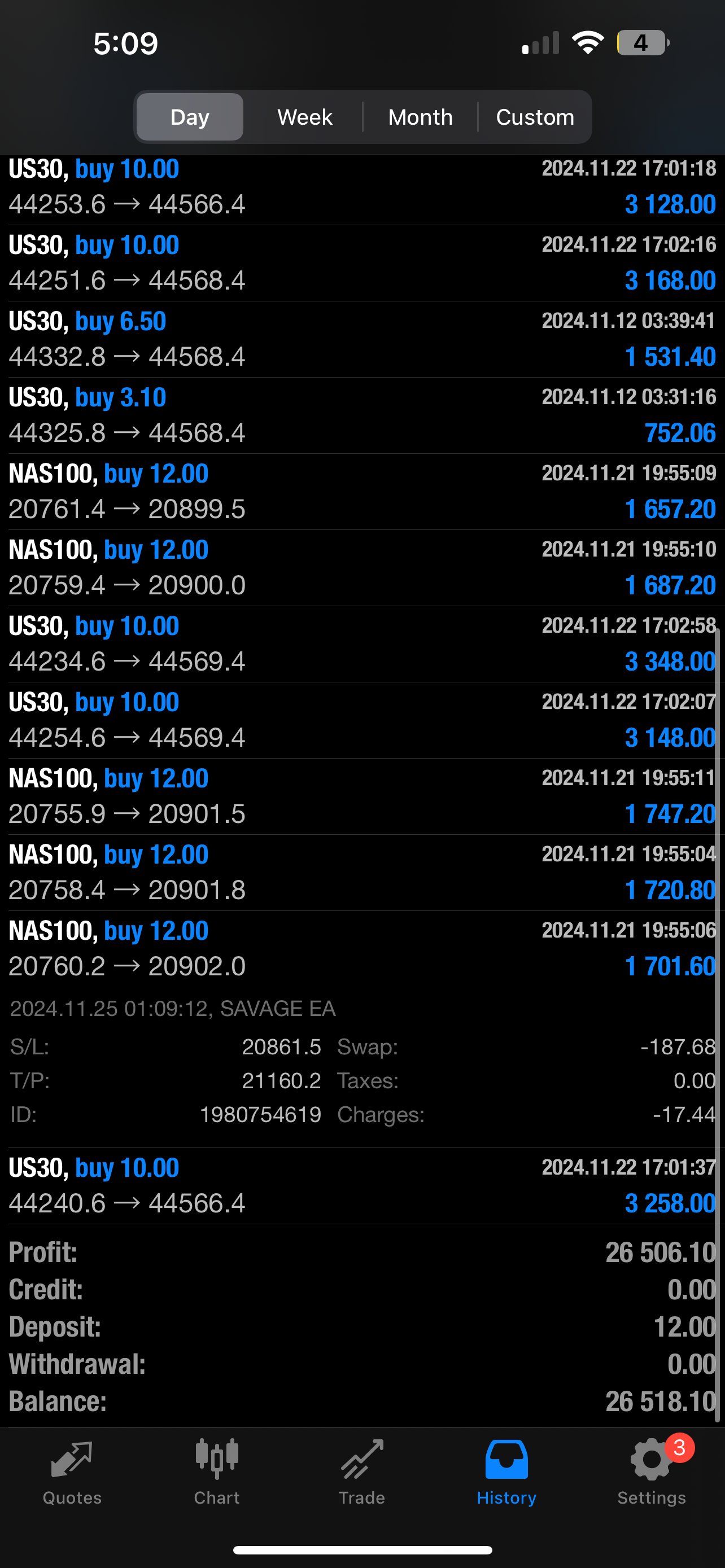Tap the battery indicator in status bar
Screen dimensions: 725x1568
(x=644, y=42)
